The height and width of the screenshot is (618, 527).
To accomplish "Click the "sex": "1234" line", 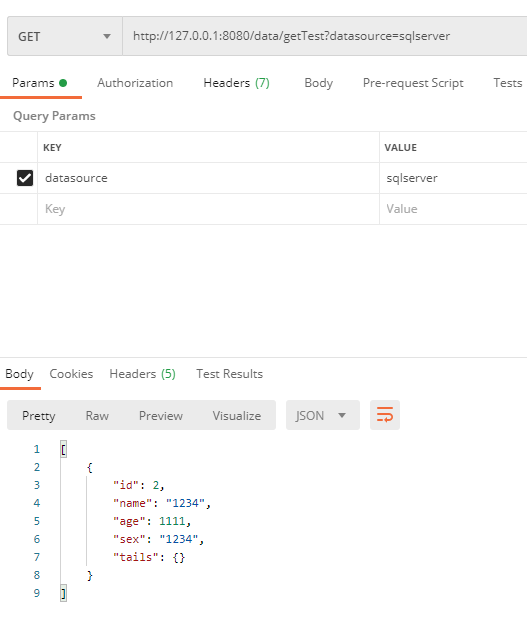I will (158, 539).
